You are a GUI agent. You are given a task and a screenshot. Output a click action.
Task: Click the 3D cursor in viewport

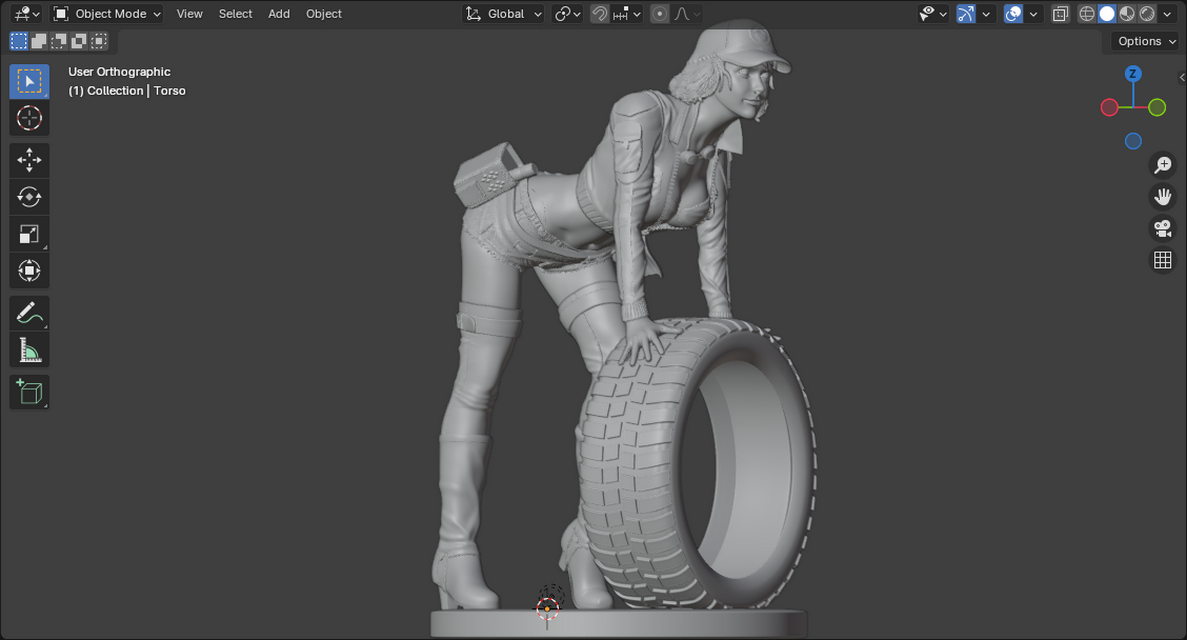tap(547, 607)
